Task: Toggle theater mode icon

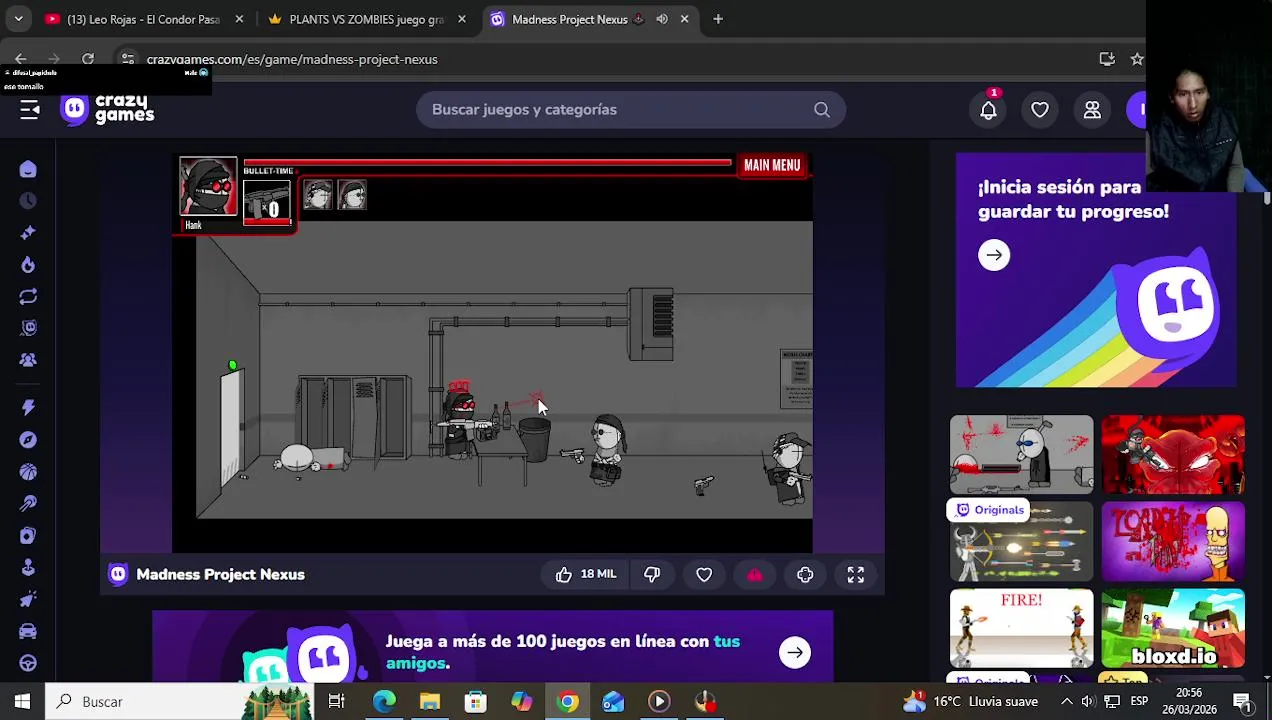Action: coord(805,574)
